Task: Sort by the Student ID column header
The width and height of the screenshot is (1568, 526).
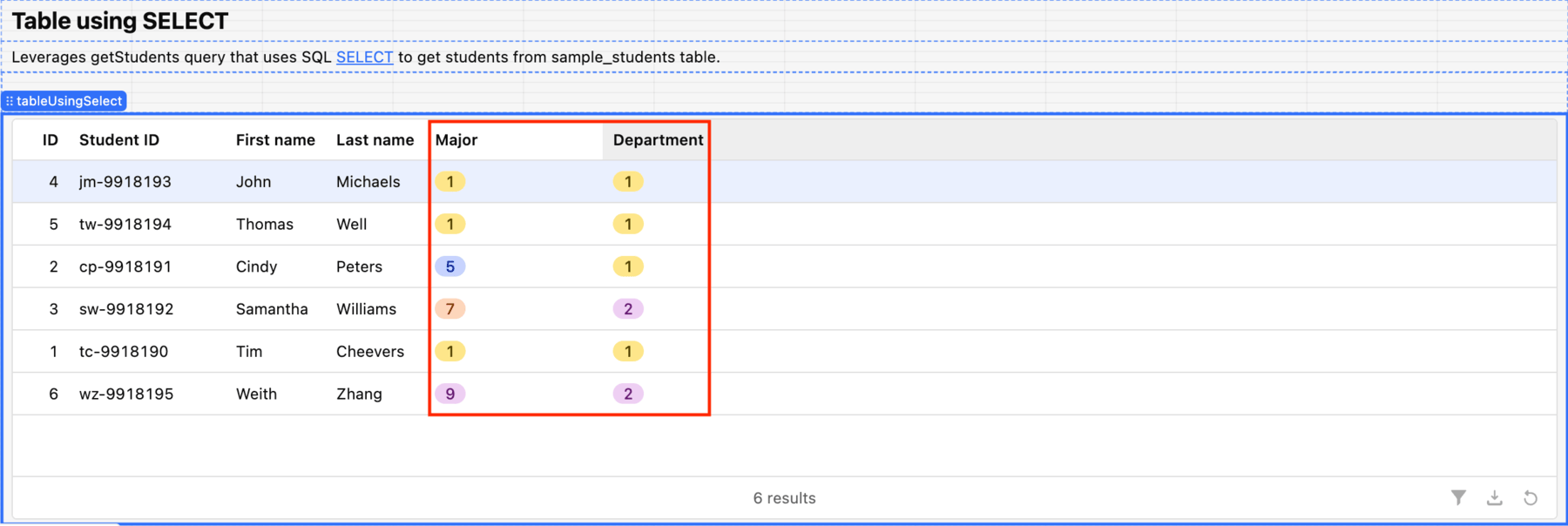Action: 119,140
